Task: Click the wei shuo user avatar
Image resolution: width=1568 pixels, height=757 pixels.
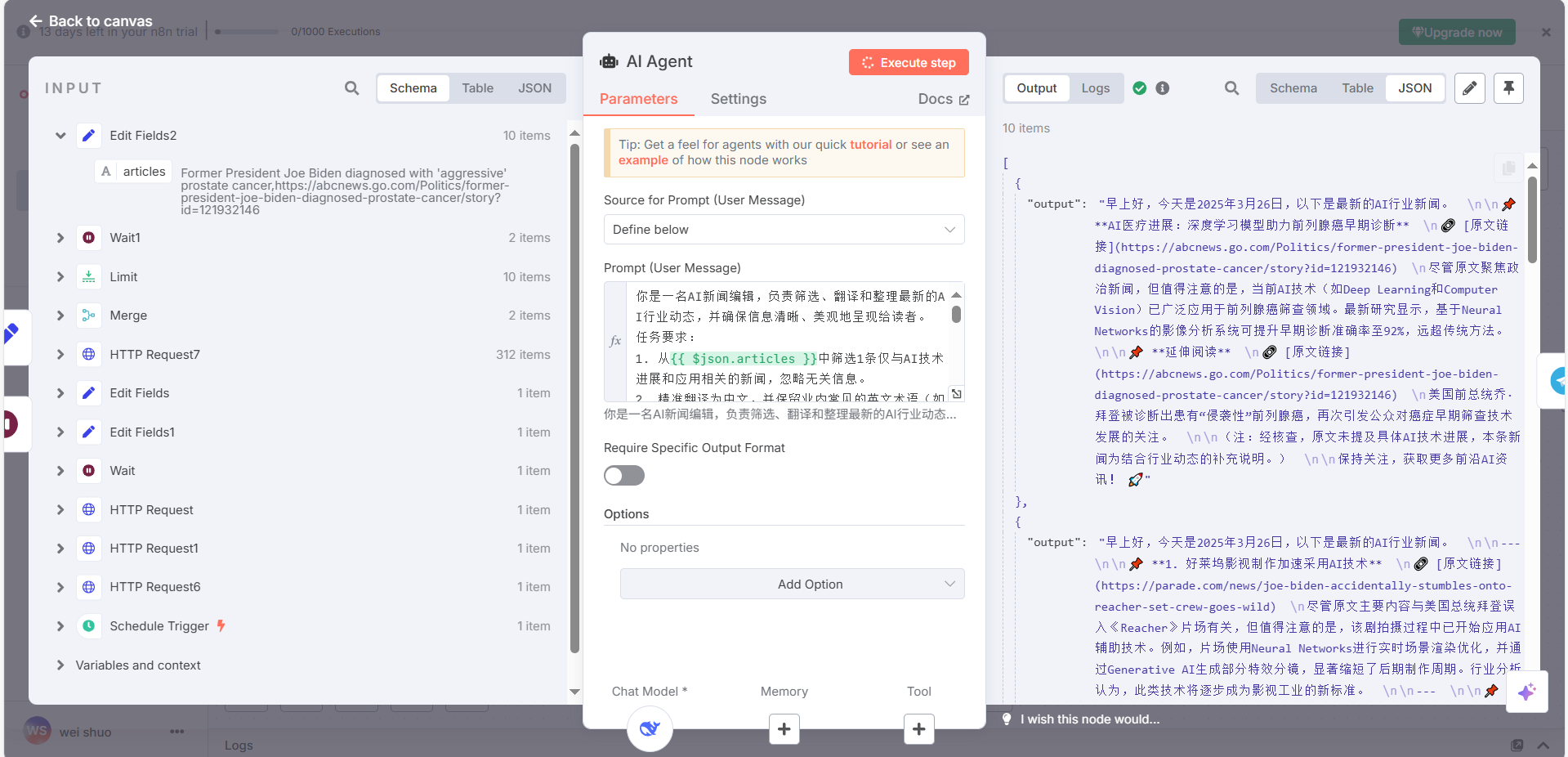Action: pos(38,731)
